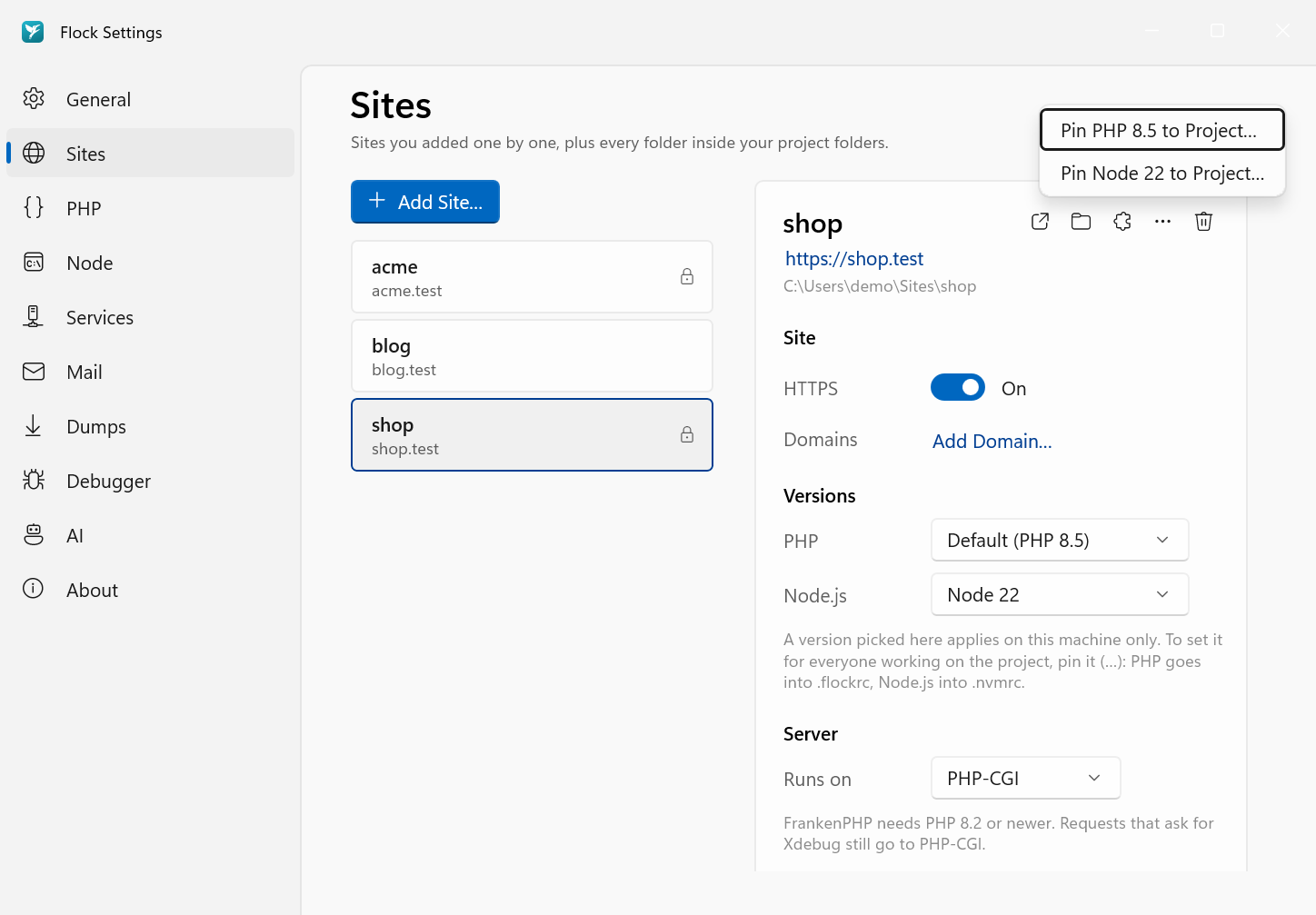Click the shop.test domain text in list

[405, 449]
